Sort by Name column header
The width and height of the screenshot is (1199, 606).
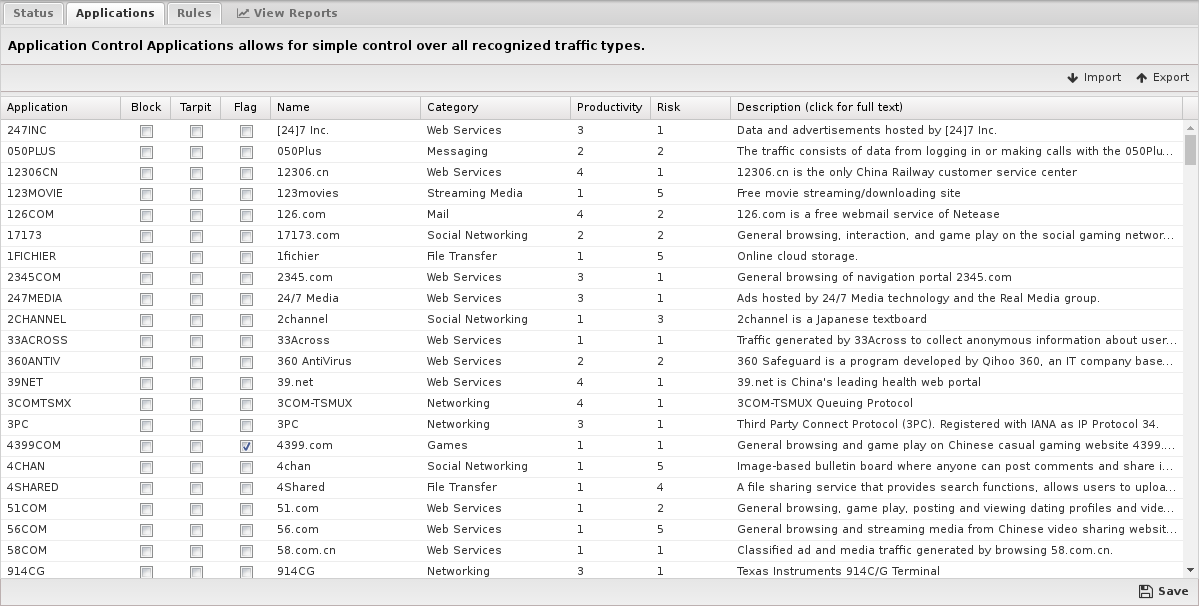pos(345,107)
